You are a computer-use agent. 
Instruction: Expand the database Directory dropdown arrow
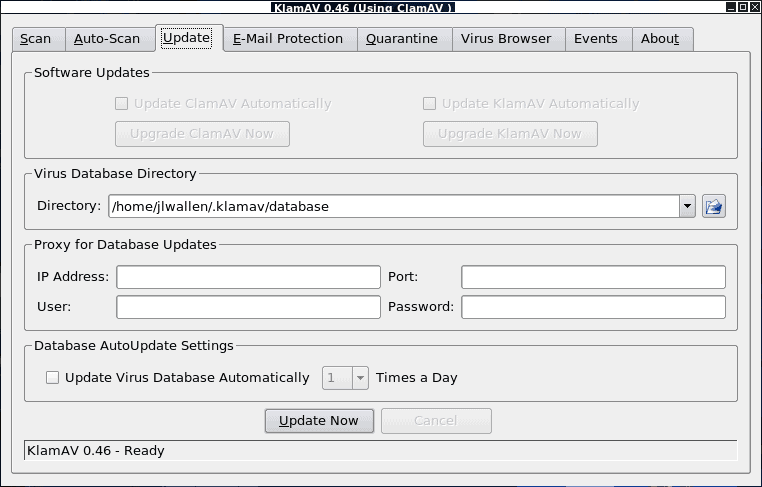687,207
